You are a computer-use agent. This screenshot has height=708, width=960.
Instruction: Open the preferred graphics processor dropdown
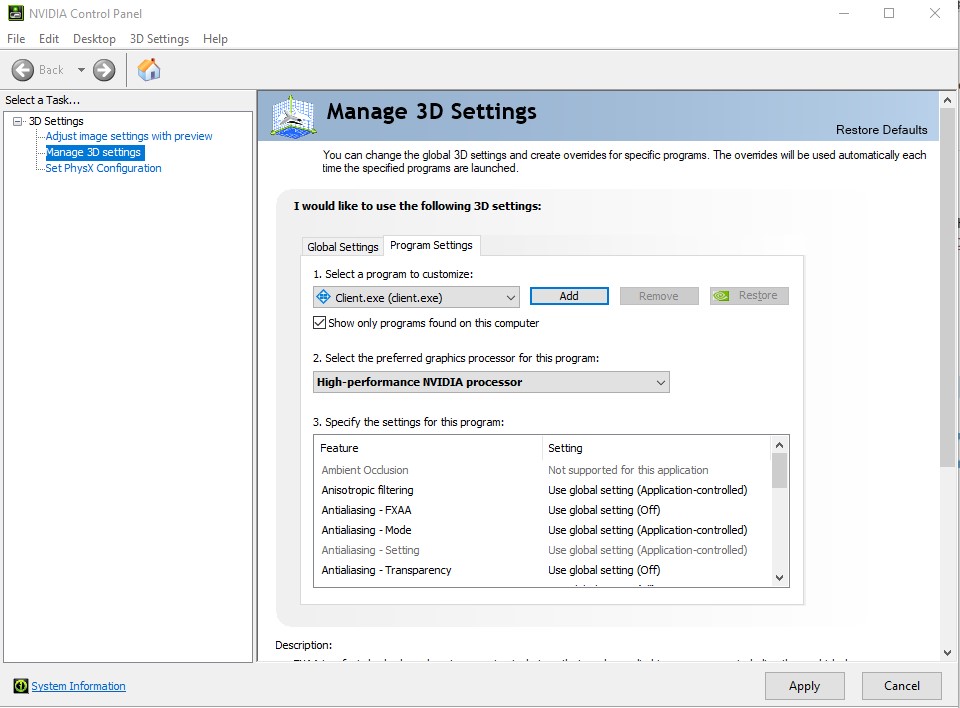(659, 382)
